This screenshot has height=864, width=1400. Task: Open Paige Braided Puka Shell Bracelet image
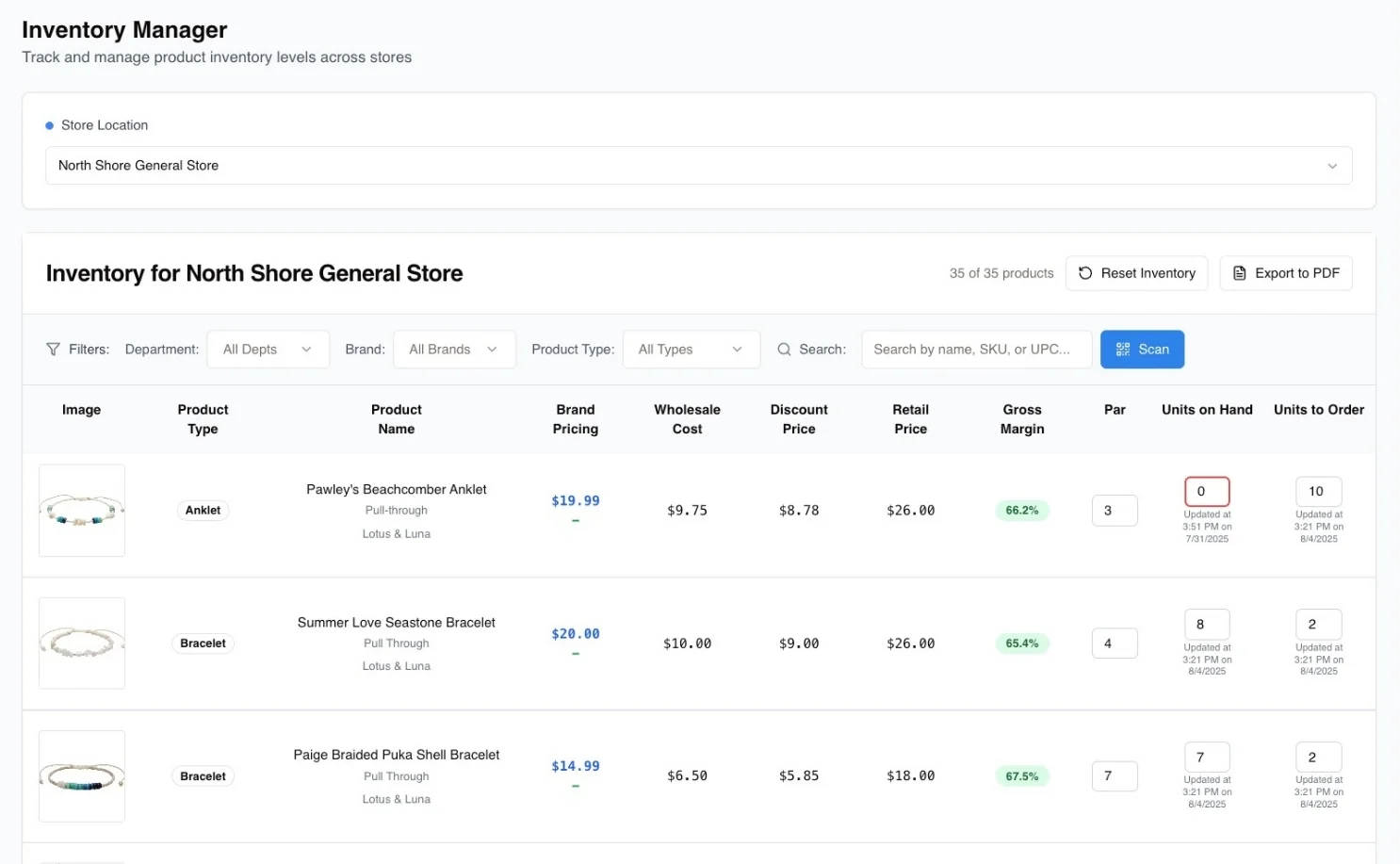(82, 776)
